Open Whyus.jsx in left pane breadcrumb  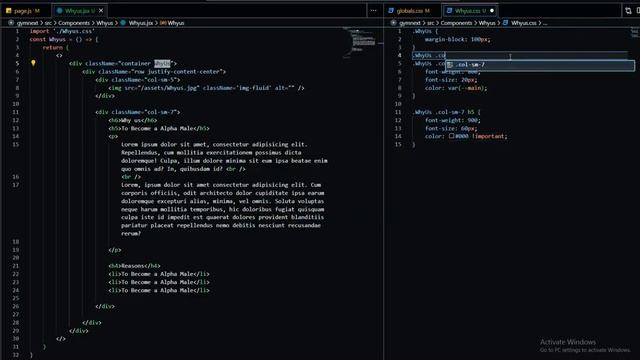(141, 23)
